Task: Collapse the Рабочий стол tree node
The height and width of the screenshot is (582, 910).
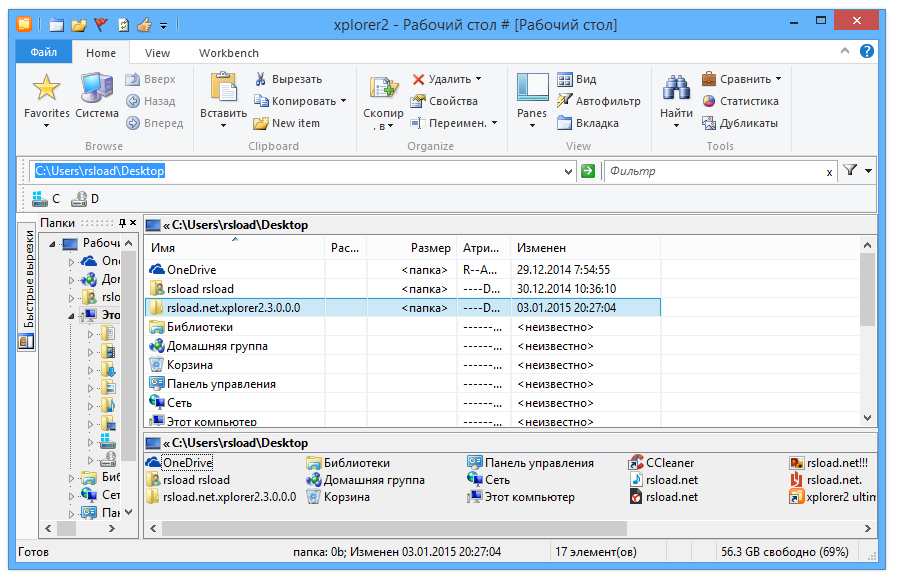Action: (52, 244)
